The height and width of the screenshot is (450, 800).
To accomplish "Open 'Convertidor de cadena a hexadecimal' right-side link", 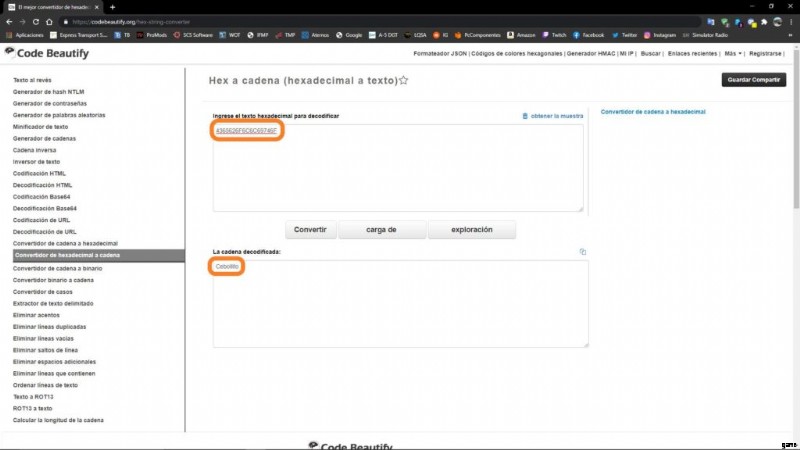I will click(x=652, y=112).
